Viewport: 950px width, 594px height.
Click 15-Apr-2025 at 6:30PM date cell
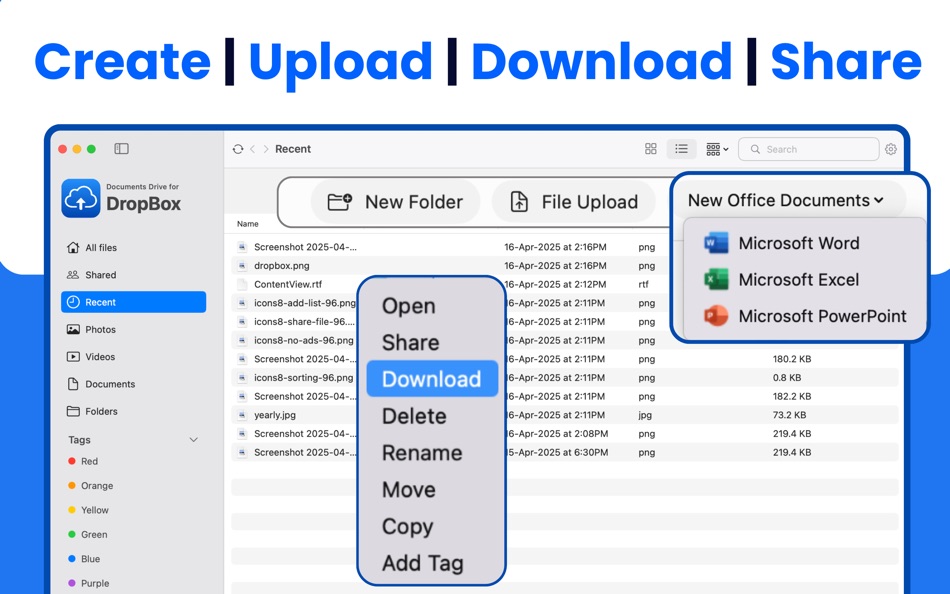[556, 452]
